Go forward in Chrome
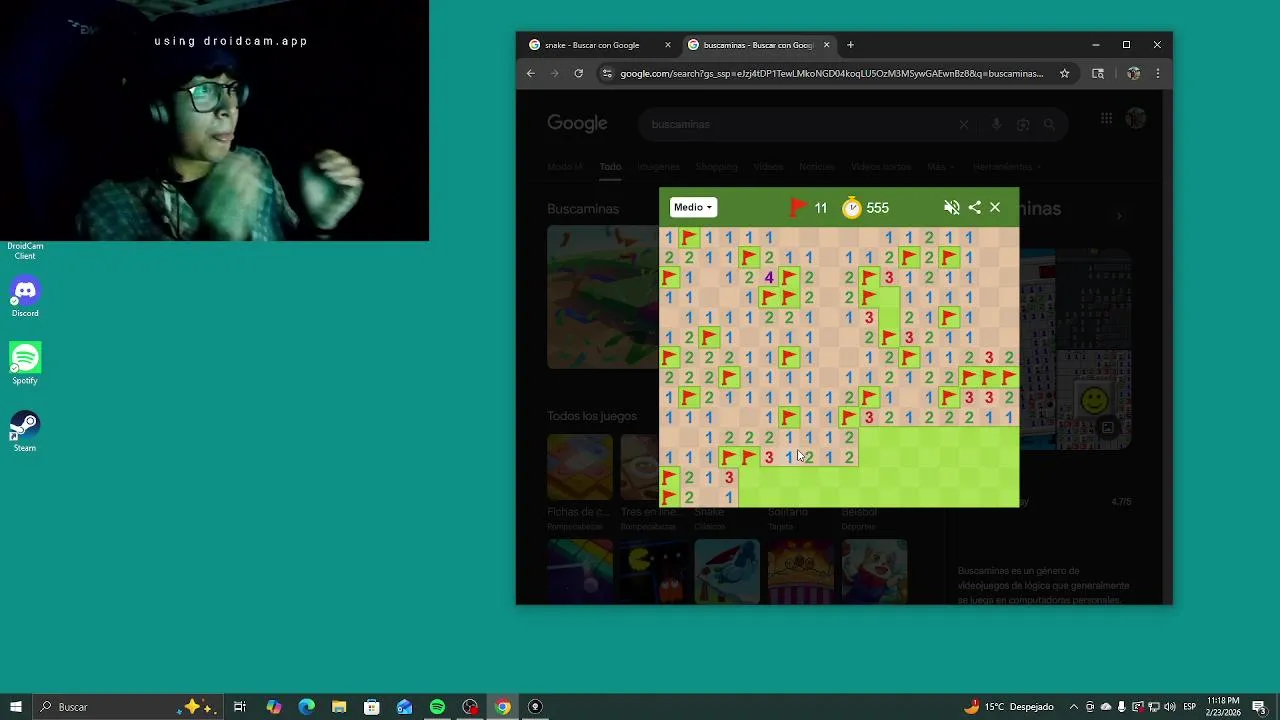Screen dimensions: 1280x720 coord(554,73)
